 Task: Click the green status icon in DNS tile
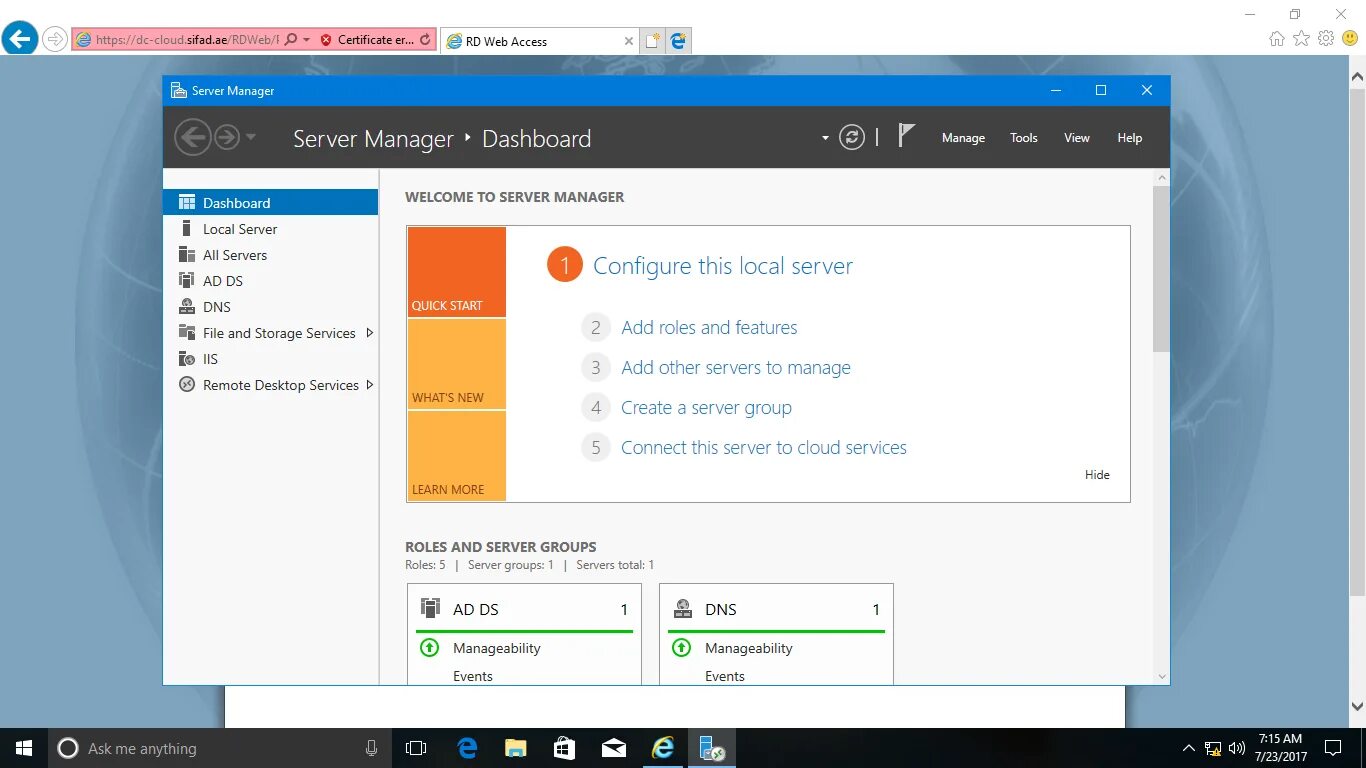coord(682,647)
